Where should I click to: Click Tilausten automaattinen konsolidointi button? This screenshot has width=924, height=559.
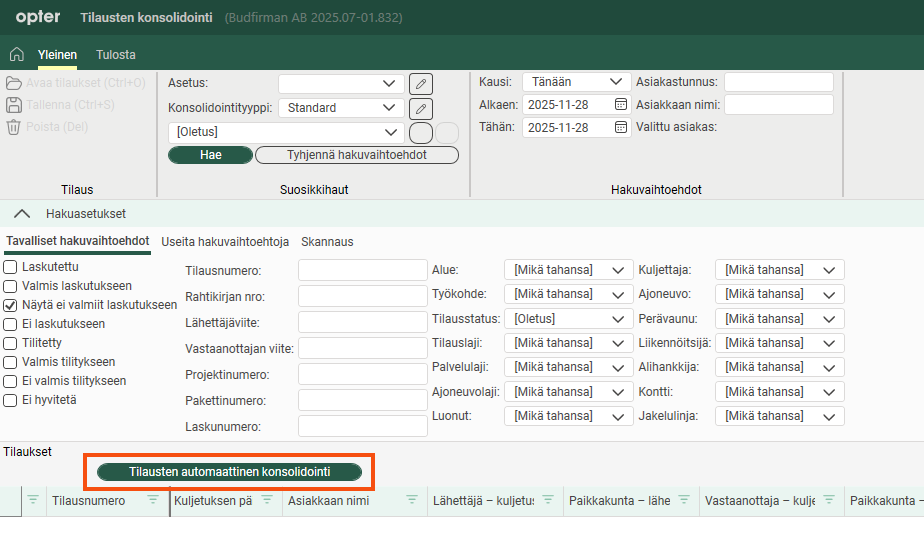pos(229,471)
